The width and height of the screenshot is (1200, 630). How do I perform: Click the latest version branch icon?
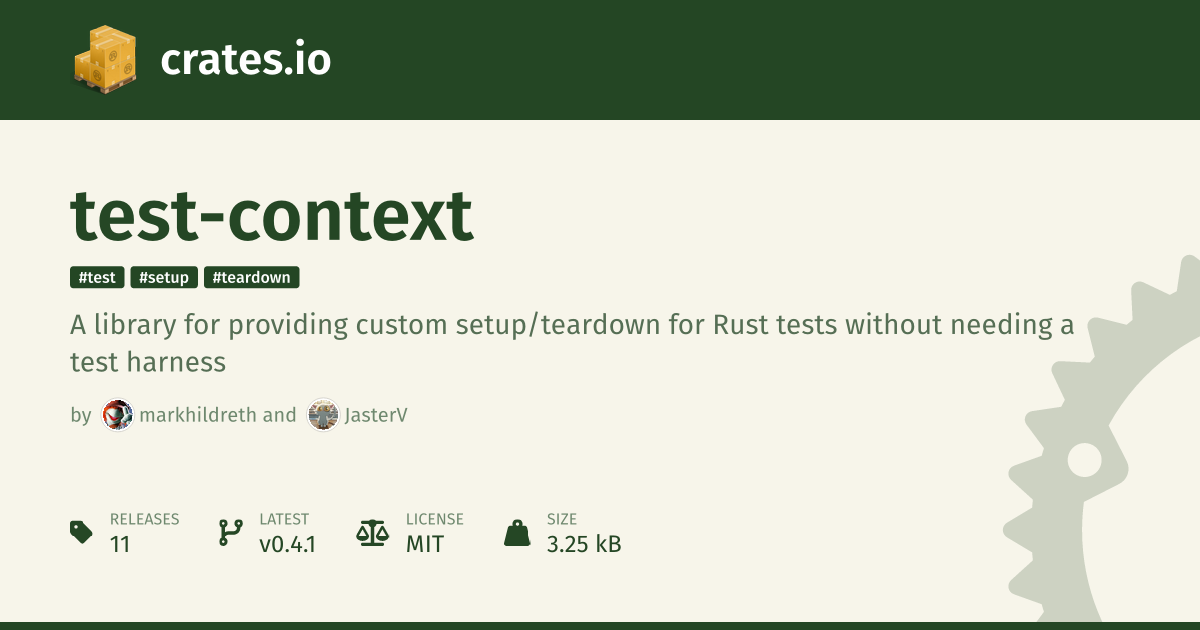tap(230, 532)
